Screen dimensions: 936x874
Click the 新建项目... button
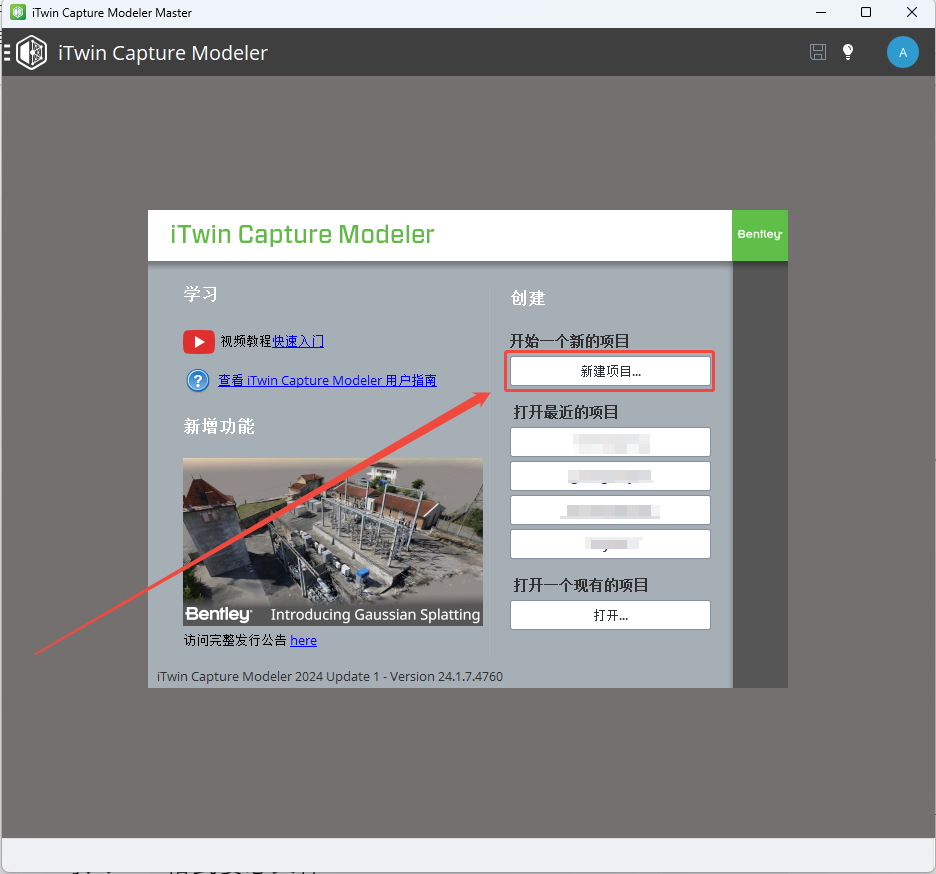point(610,371)
